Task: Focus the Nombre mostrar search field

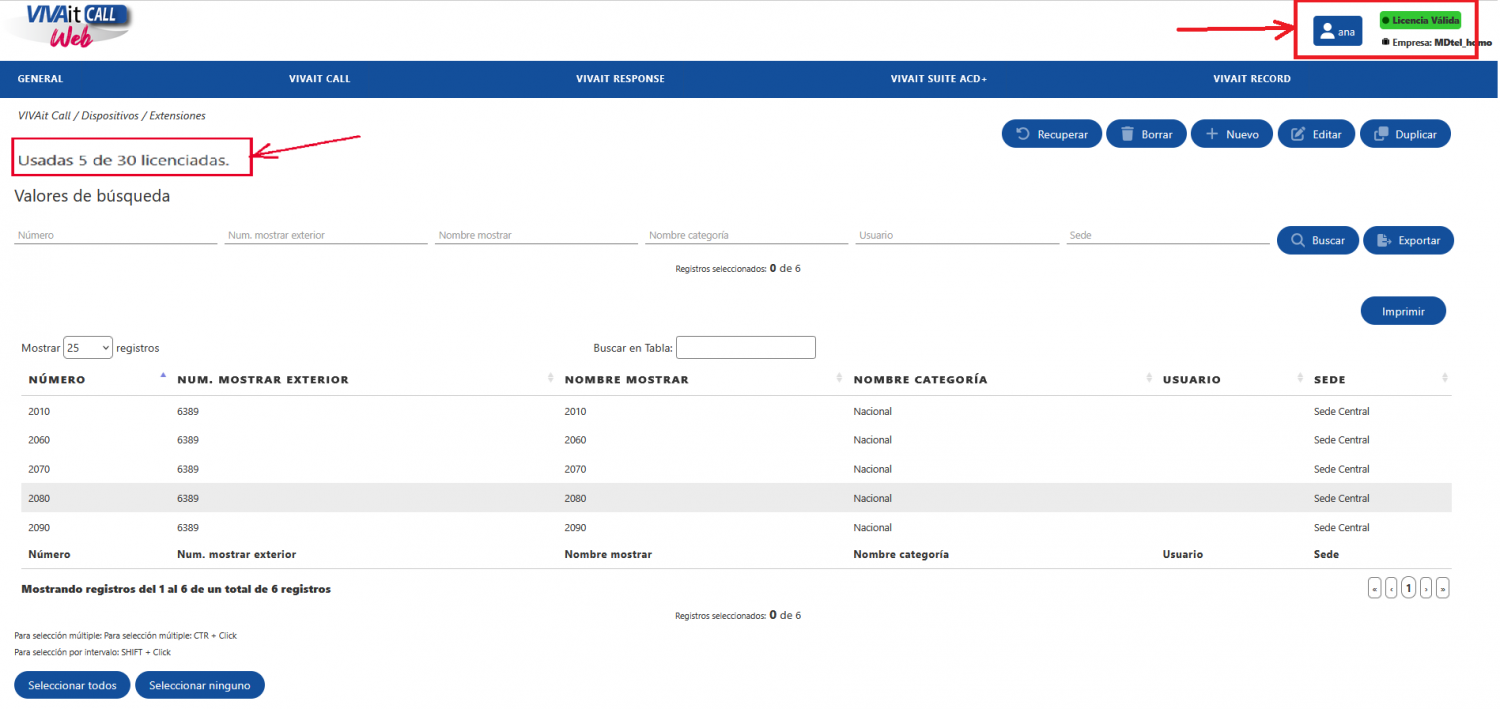Action: [536, 236]
